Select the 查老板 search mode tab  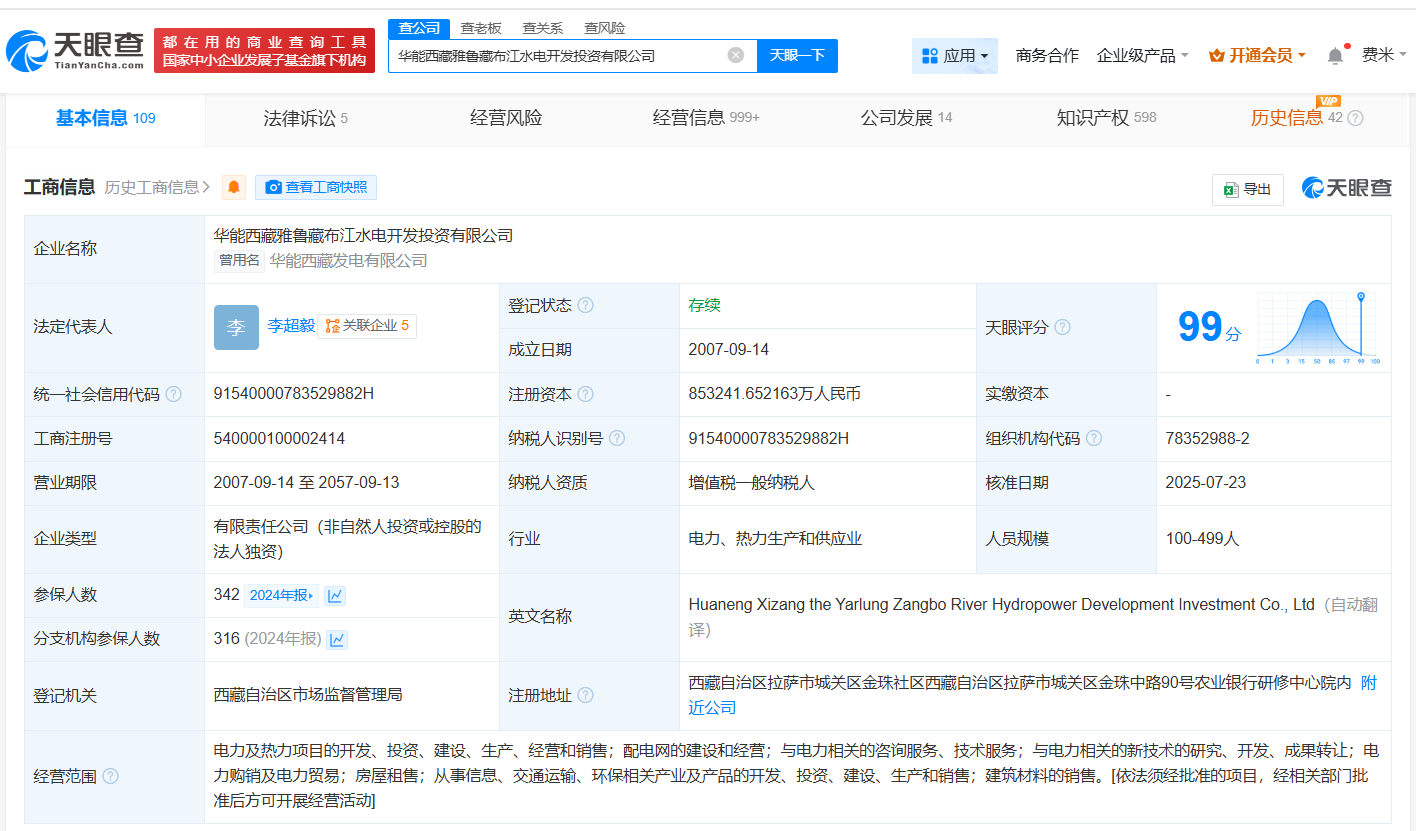[x=481, y=28]
